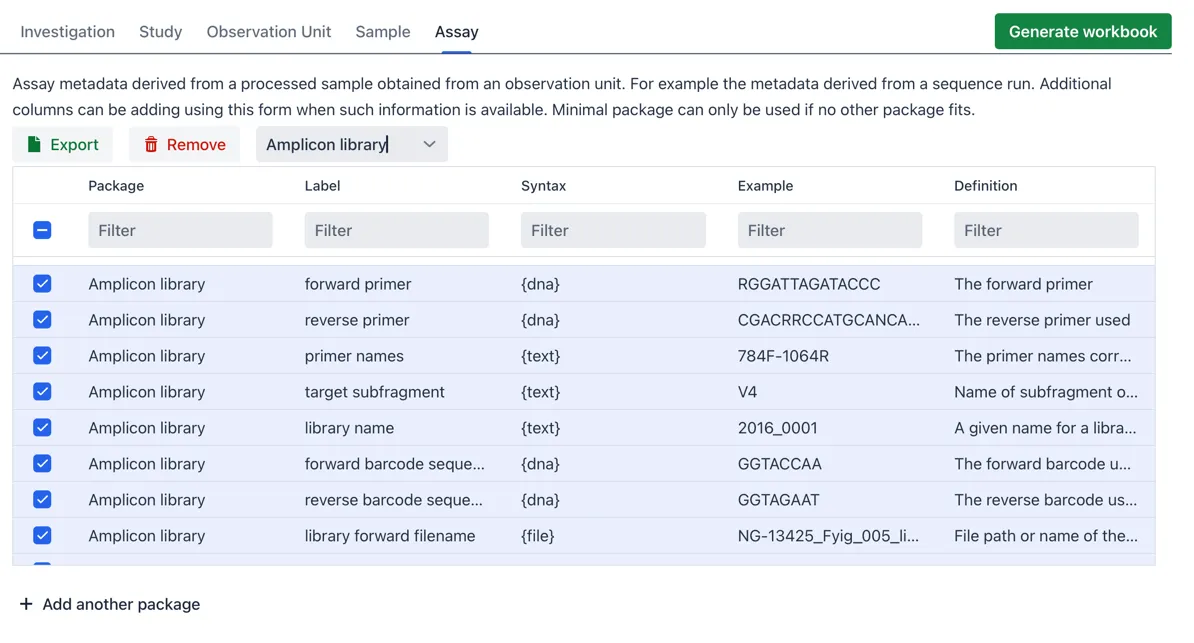Click the '{file}' syntax cell
This screenshot has width=1194, height=643.
click(538, 536)
